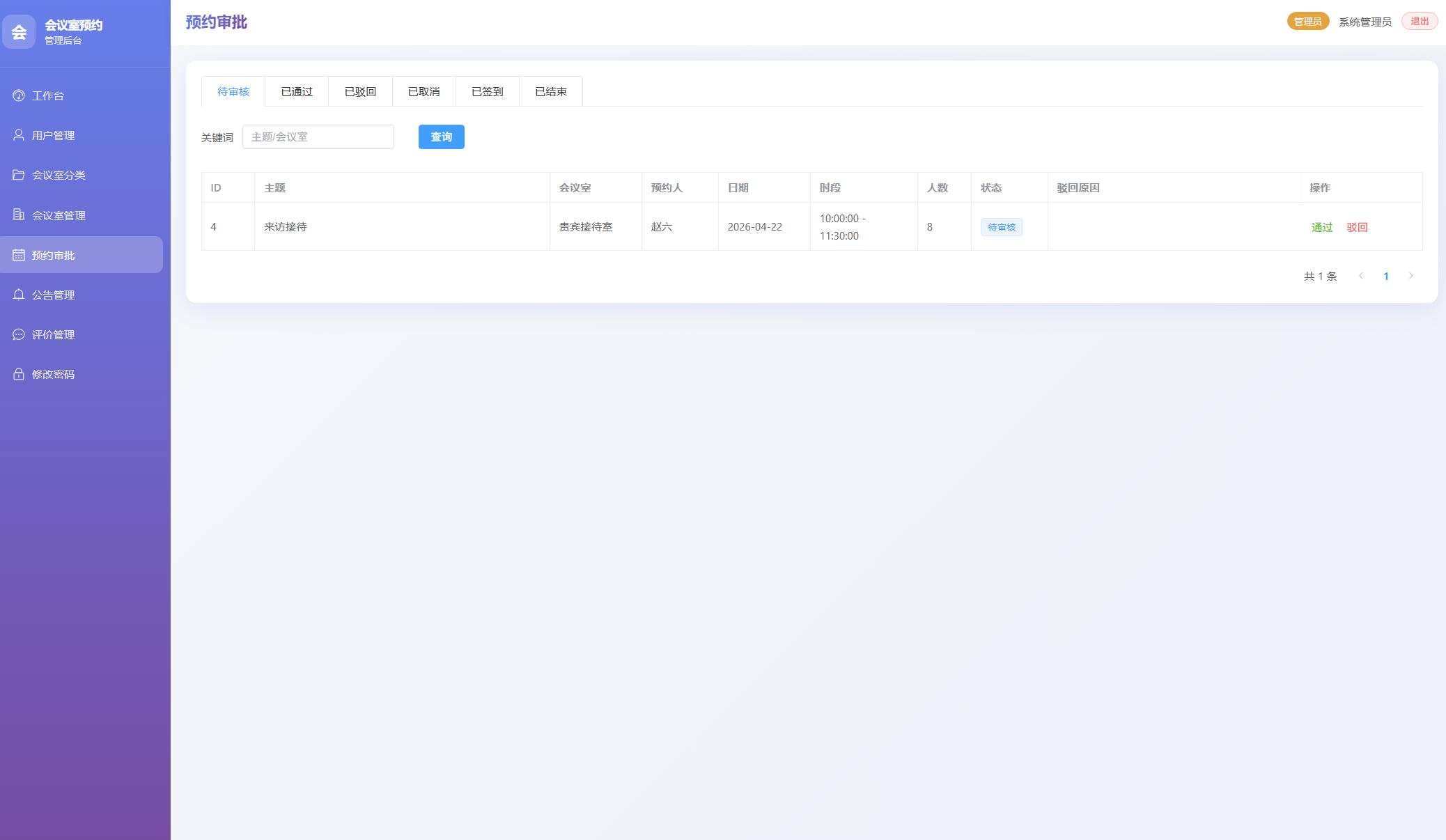Focus the 主题/会议室 keyword input field

click(x=318, y=137)
